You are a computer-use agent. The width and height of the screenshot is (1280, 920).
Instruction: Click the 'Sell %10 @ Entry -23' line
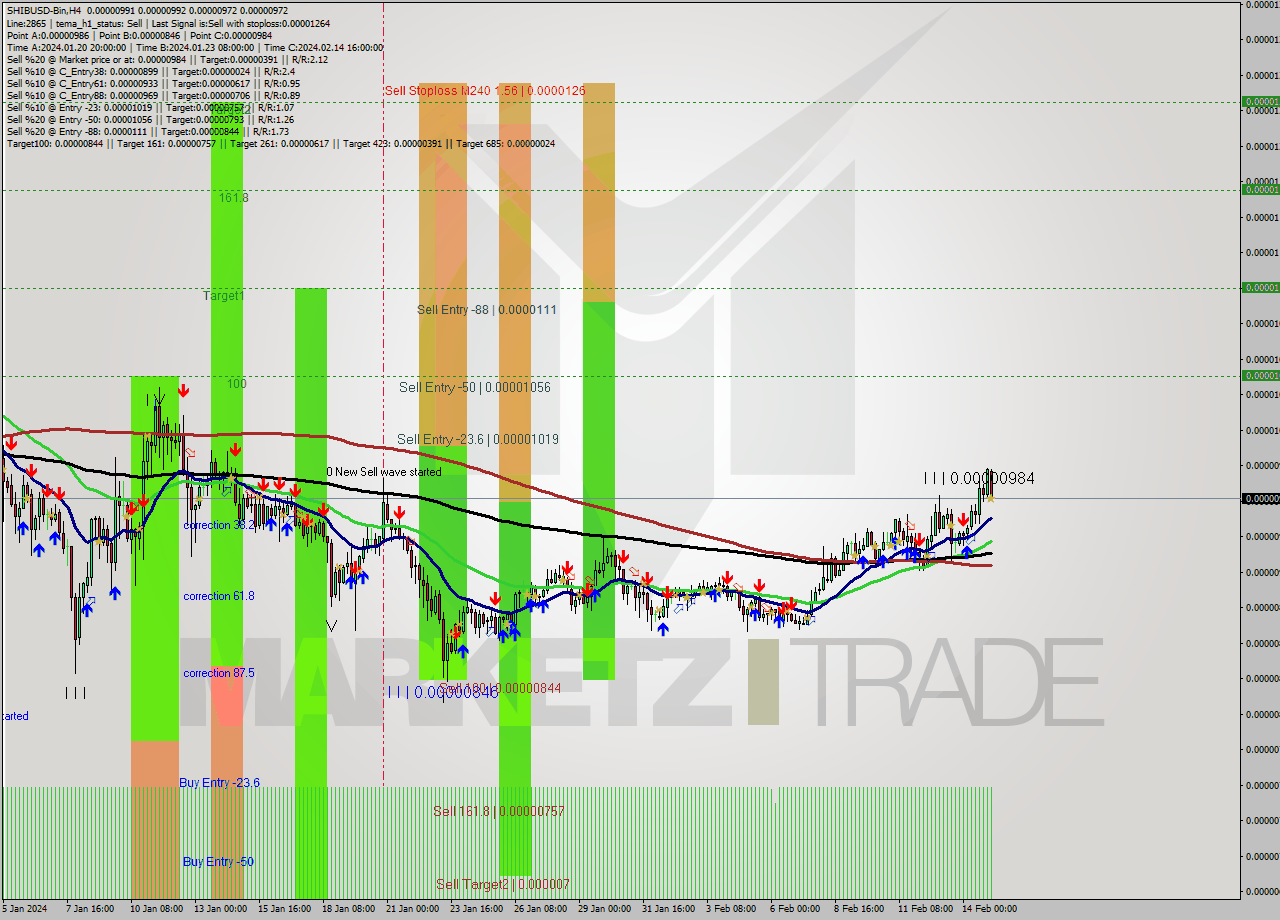click(x=150, y=107)
